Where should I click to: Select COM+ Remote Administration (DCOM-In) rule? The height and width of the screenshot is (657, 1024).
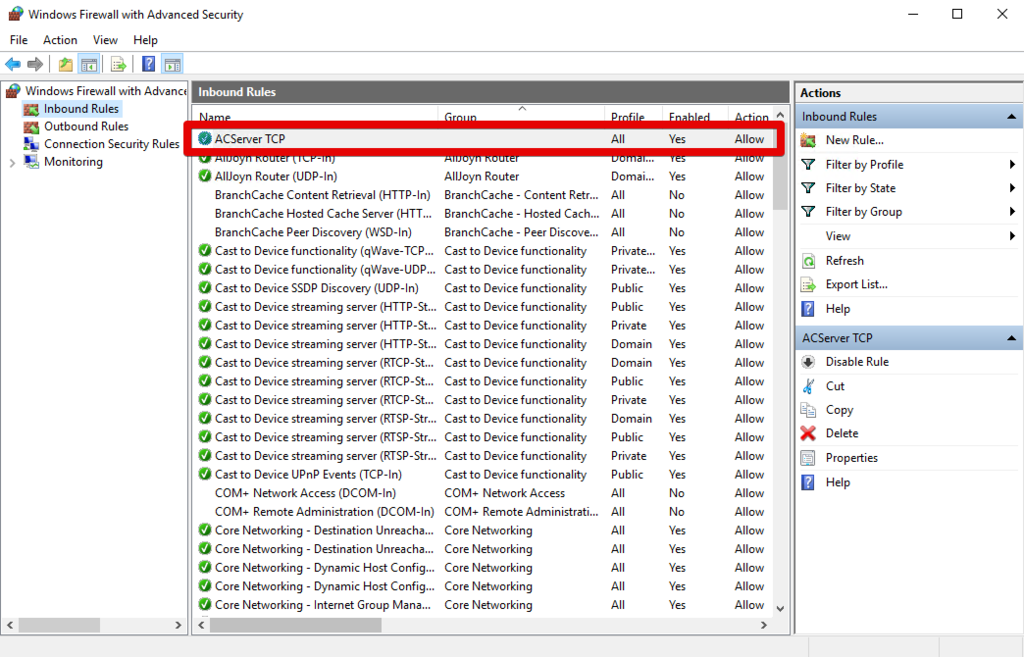pyautogui.click(x=482, y=511)
